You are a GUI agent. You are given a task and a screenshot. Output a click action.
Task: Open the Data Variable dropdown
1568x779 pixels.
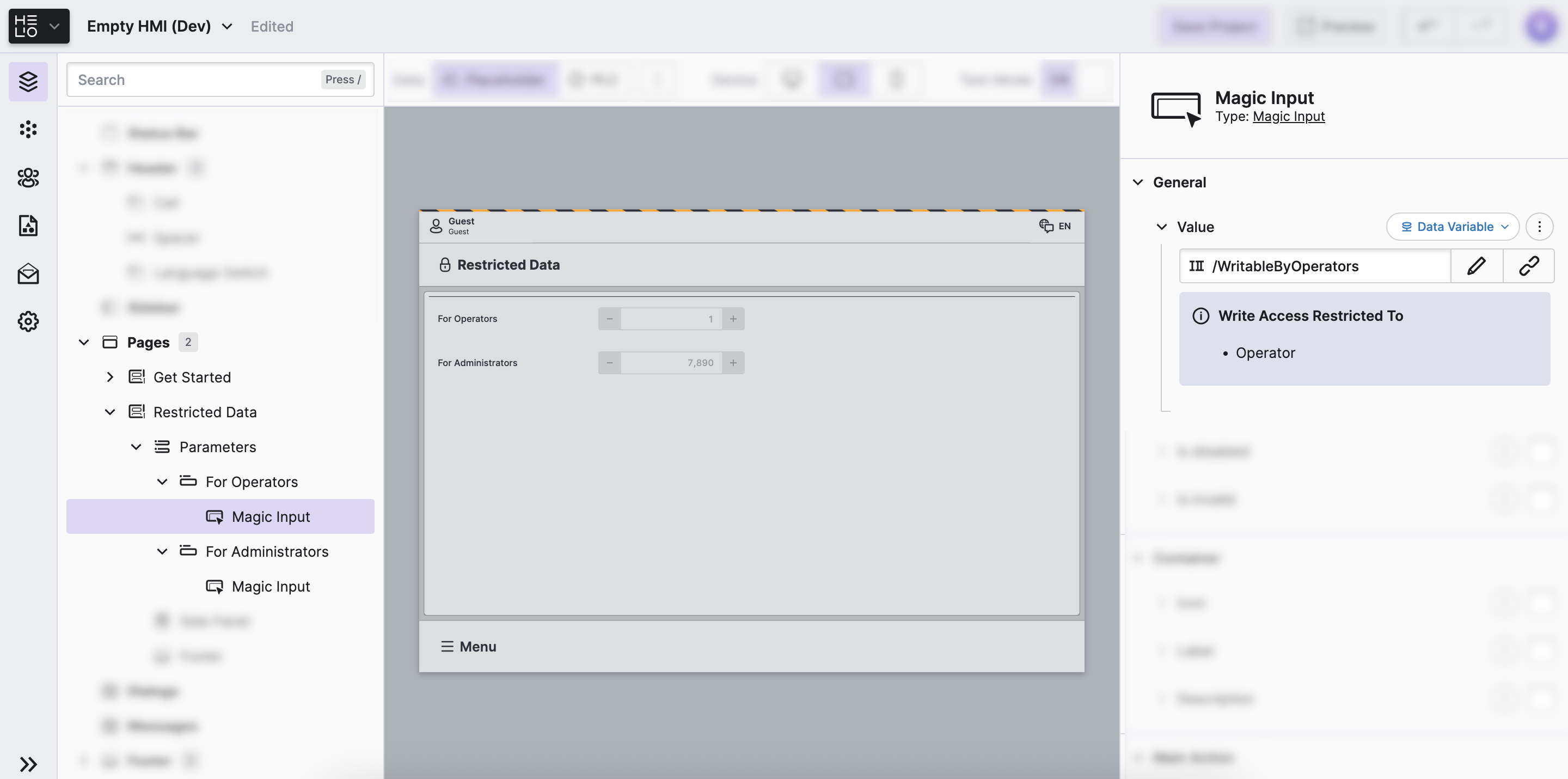(x=1453, y=227)
